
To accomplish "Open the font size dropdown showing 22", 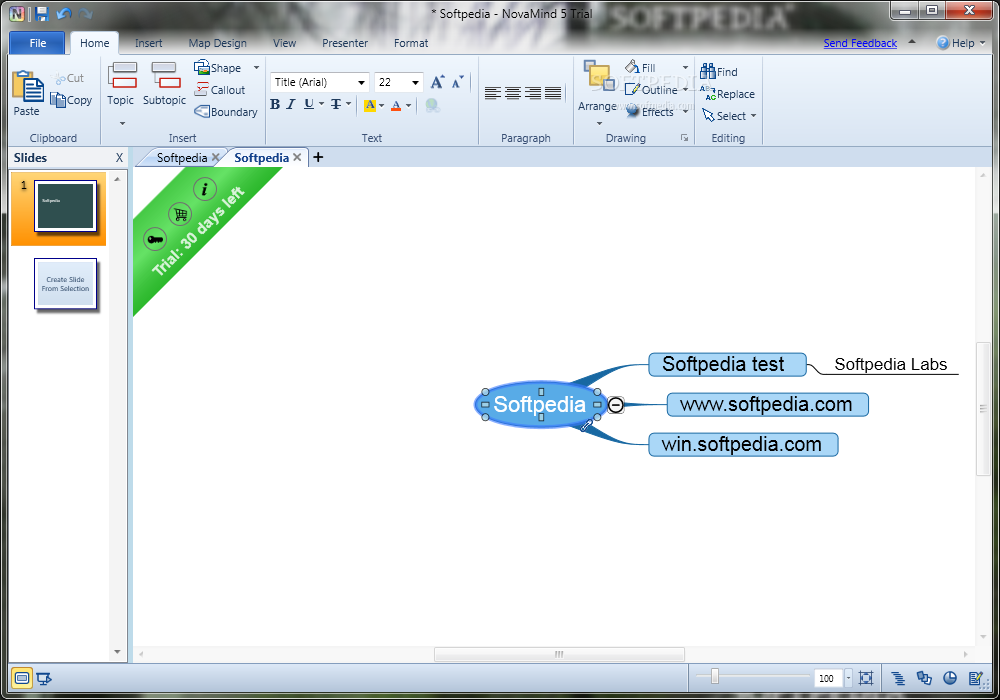I will [x=415, y=82].
